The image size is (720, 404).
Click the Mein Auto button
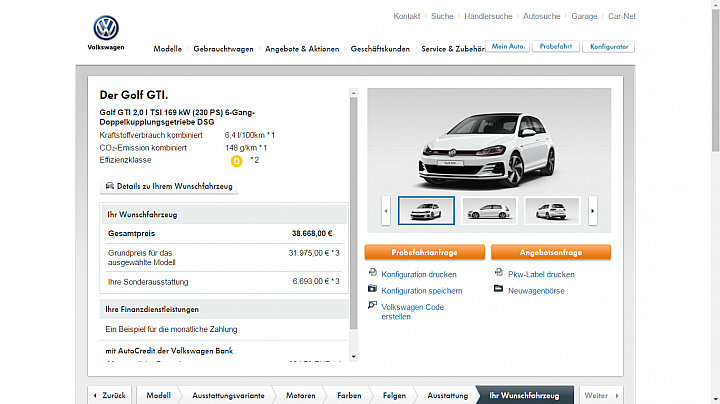coord(508,46)
